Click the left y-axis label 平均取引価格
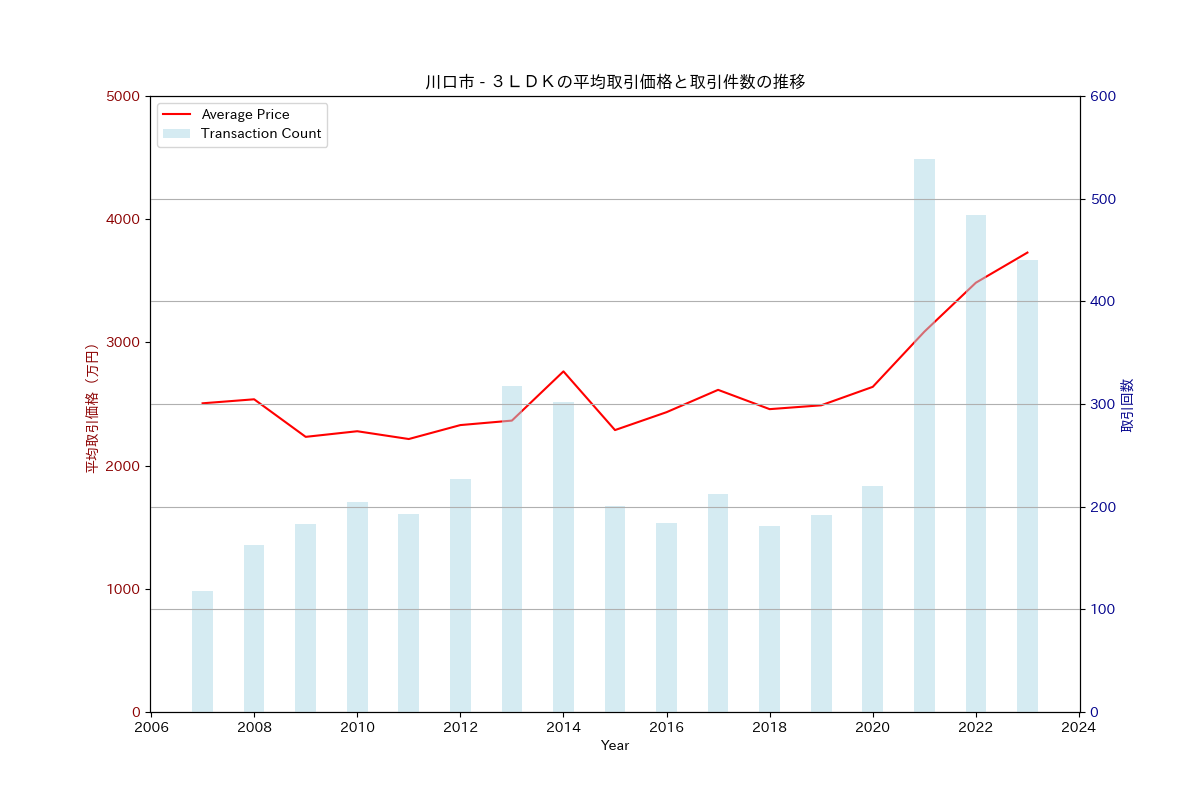 pyautogui.click(x=92, y=408)
